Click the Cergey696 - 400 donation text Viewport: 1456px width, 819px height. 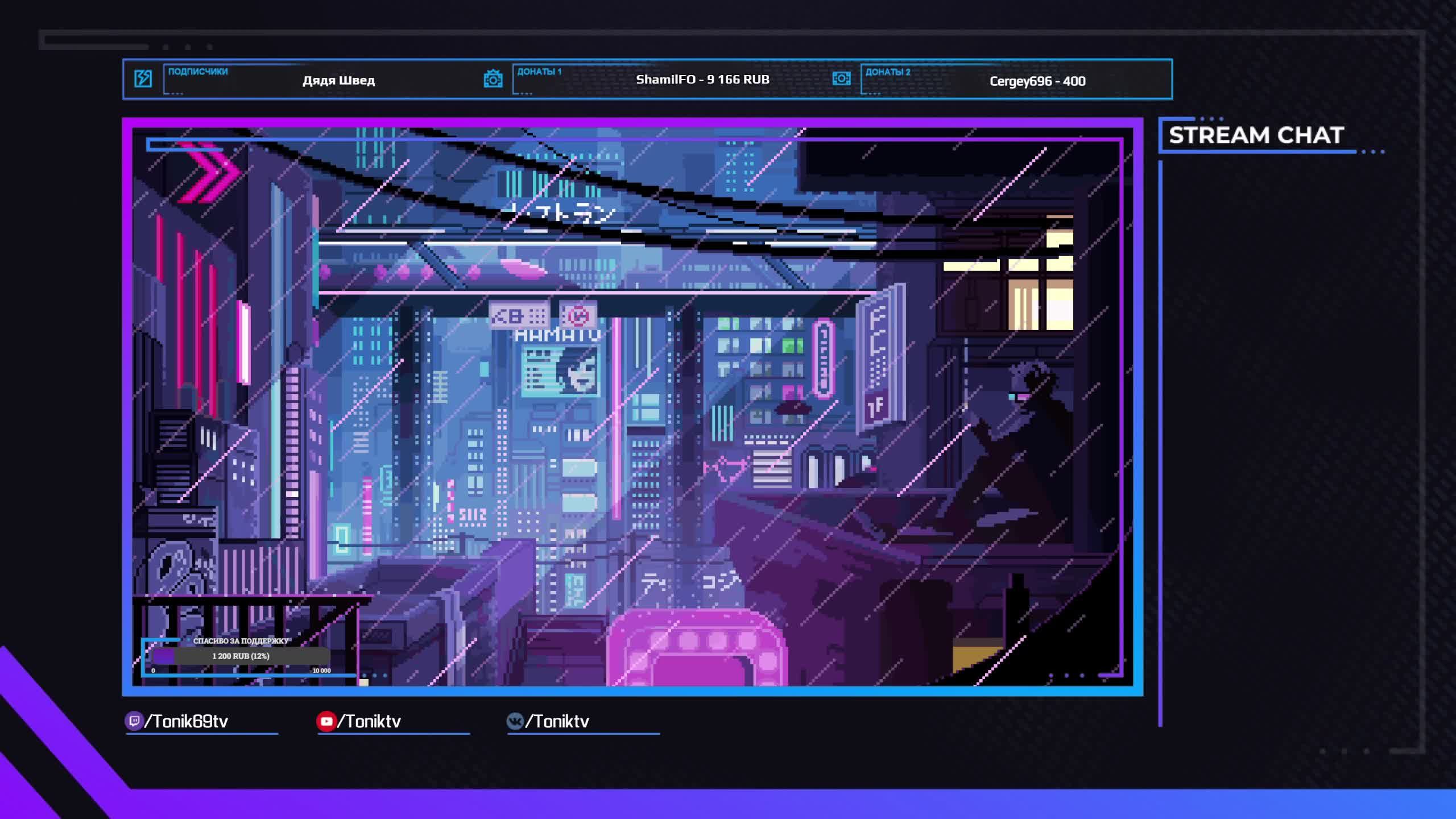[1037, 81]
